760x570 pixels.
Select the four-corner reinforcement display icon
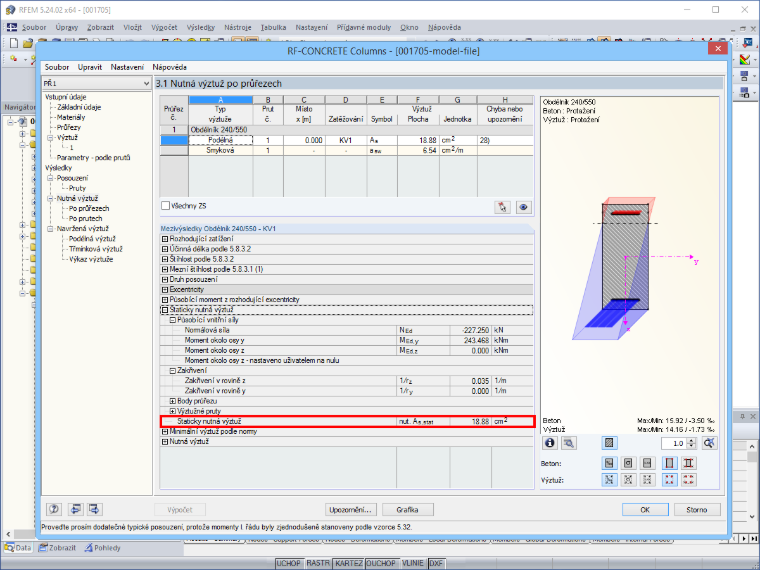click(669, 480)
